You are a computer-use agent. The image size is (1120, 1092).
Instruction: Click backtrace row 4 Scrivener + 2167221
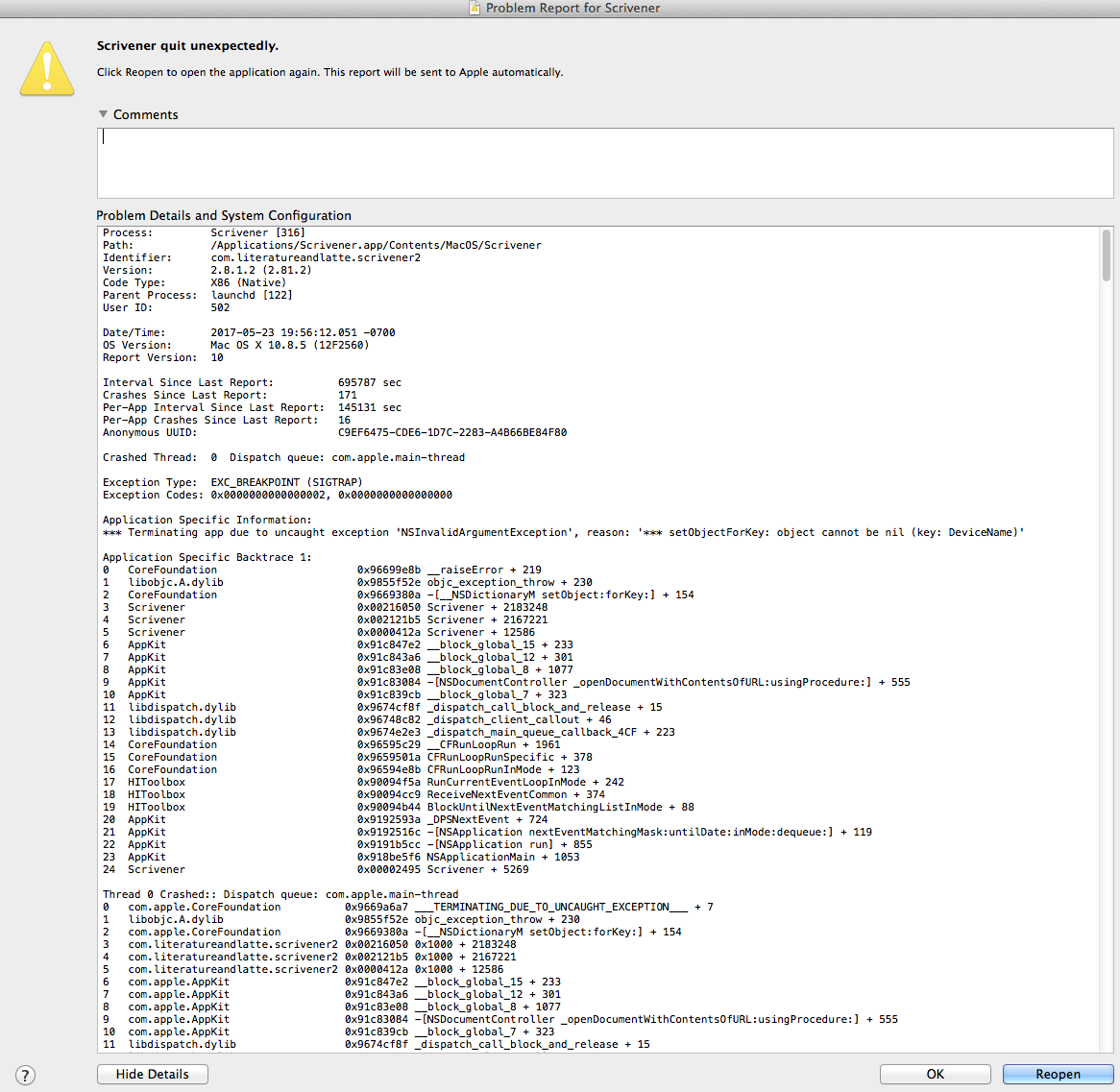tap(325, 619)
